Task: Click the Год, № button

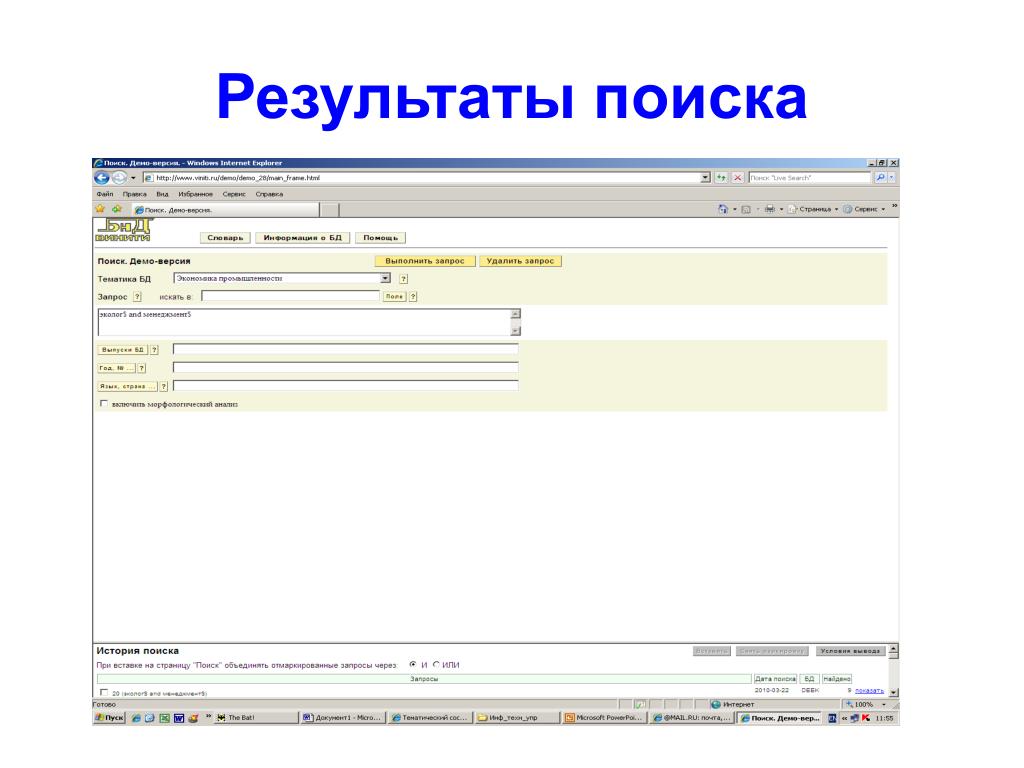Action: pos(116,368)
